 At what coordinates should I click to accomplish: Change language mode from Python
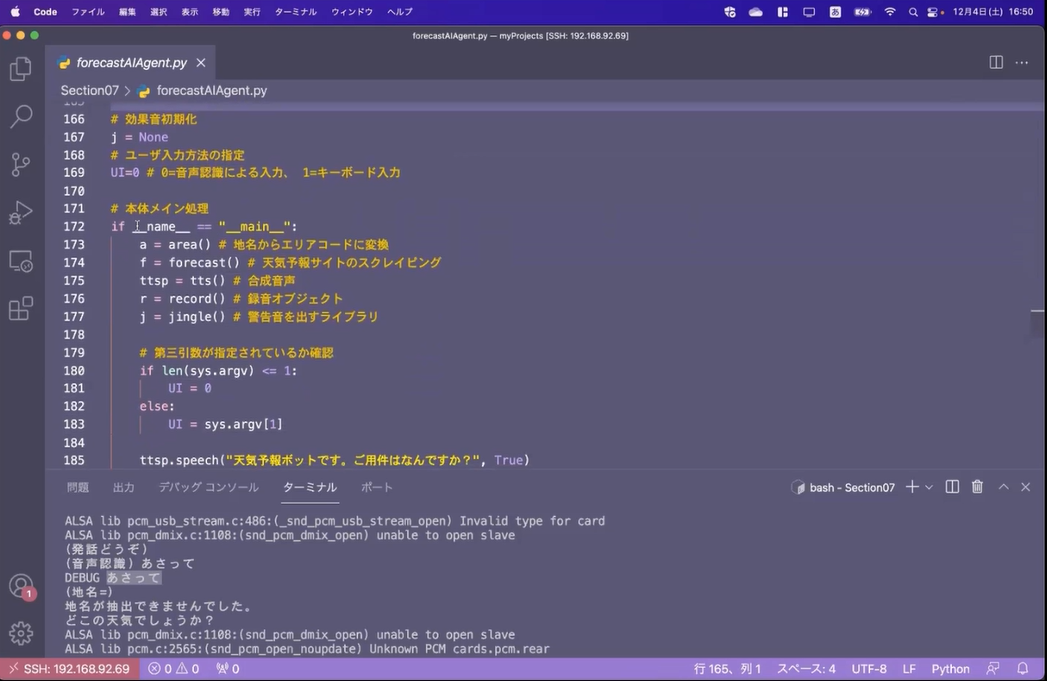950,669
